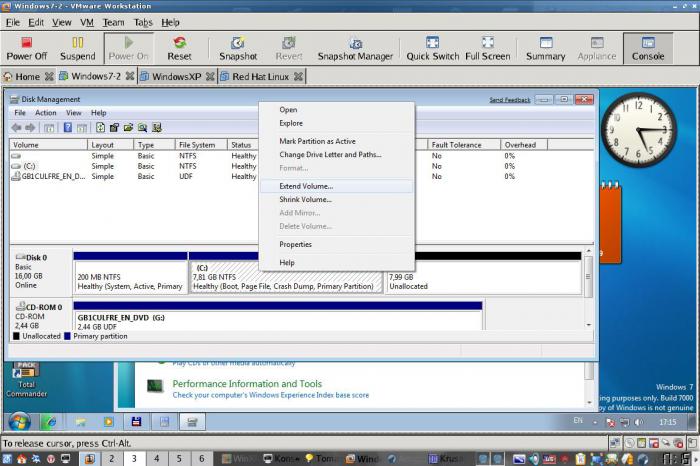Image resolution: width=700 pixels, height=466 pixels.
Task: Choose Extend Volume from context menu
Action: (x=337, y=186)
